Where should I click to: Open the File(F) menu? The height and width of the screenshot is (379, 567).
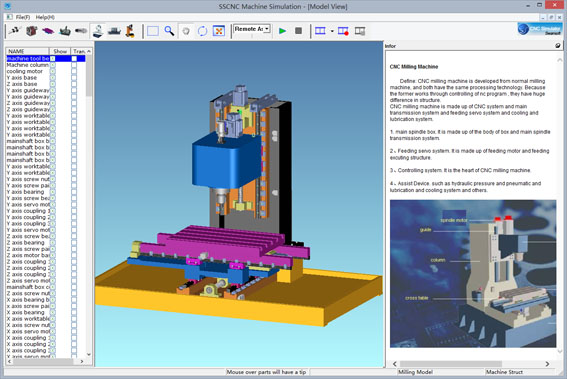click(22, 17)
